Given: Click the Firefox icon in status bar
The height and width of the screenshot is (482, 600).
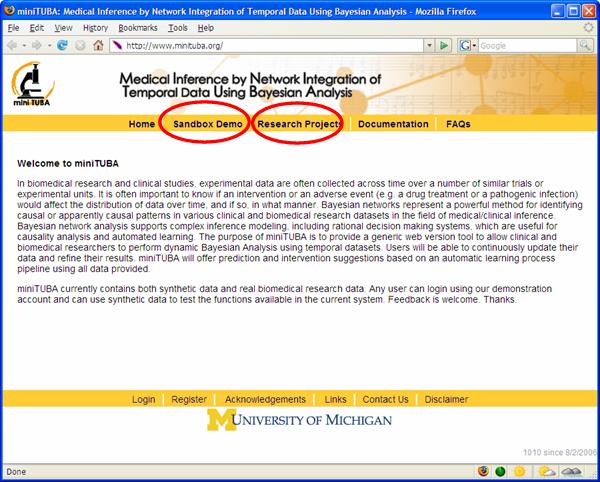Looking at the screenshot, I should coord(483,471).
